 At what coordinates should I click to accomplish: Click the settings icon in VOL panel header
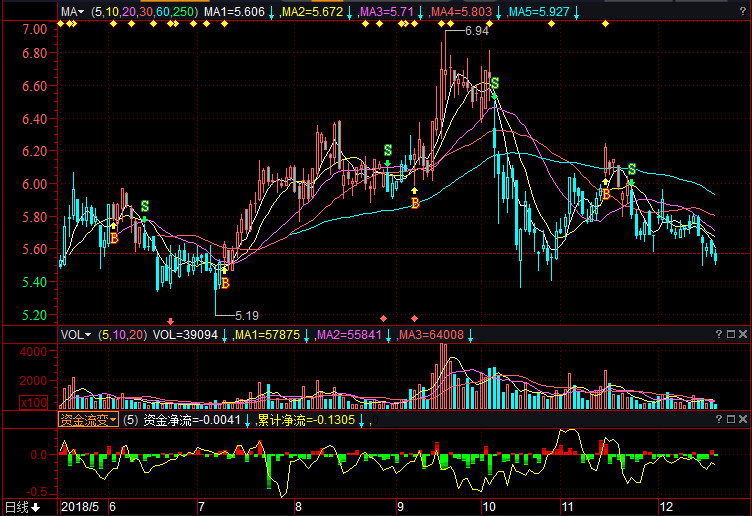click(732, 334)
